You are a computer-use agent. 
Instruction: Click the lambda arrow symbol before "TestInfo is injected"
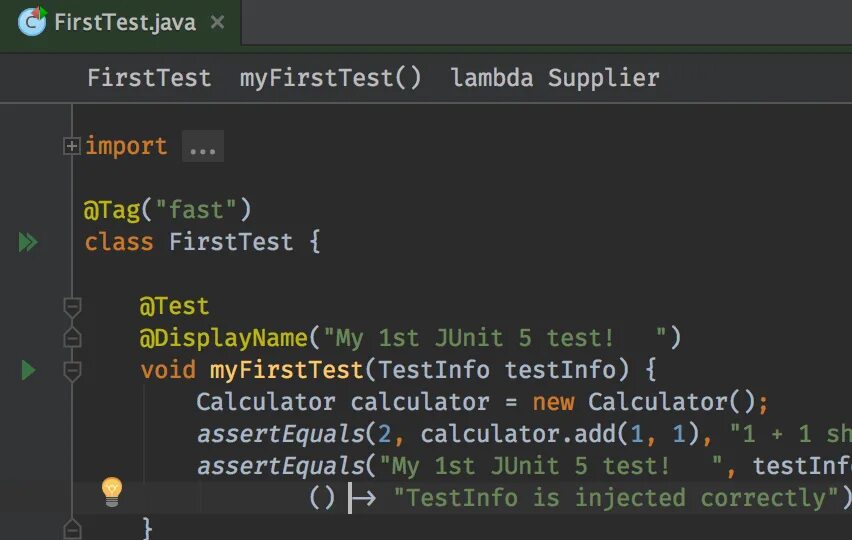tap(361, 498)
